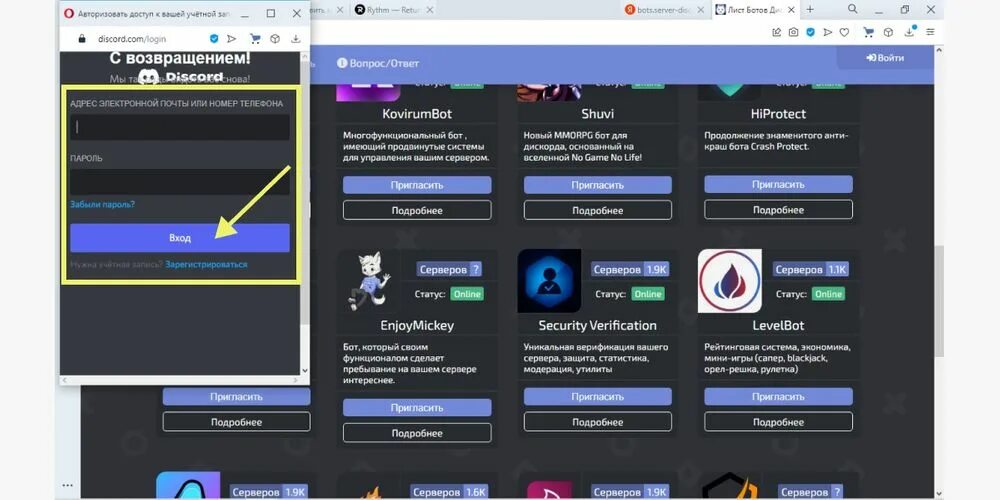The image size is (1000, 500).
Task: Open the shopping cart in the main browser toolbar
Action: (868, 32)
